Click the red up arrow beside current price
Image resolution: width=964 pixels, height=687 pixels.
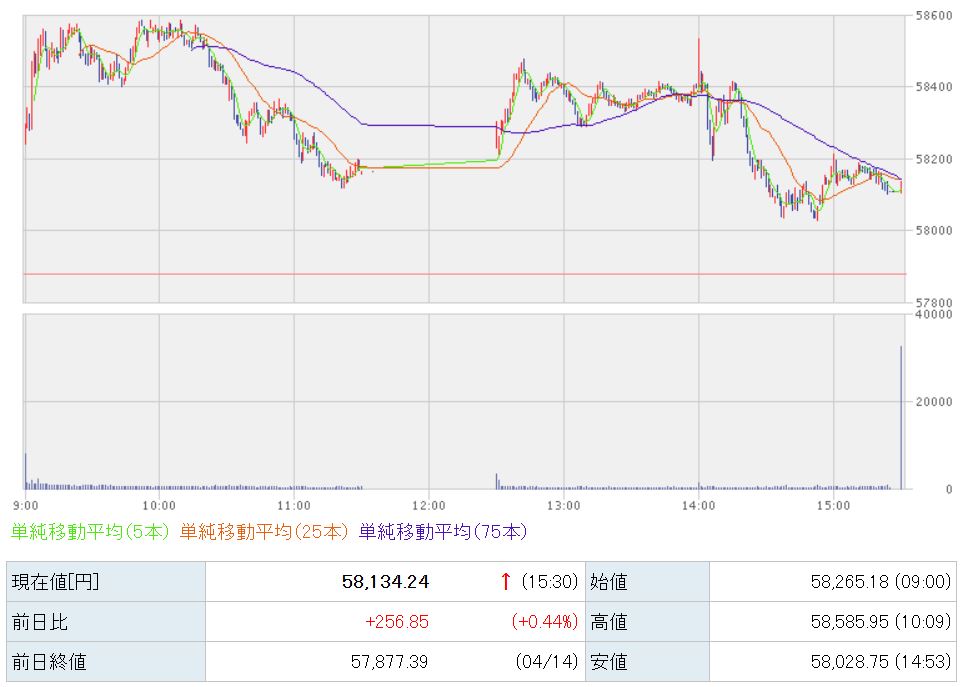[506, 581]
